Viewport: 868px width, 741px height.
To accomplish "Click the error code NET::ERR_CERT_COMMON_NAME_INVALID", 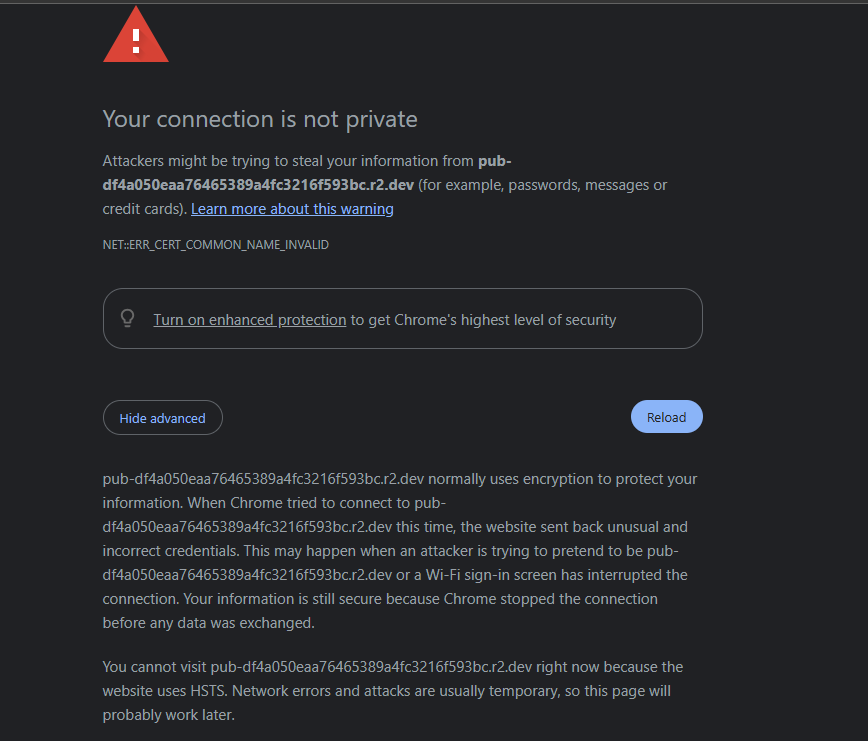I will click(x=216, y=244).
